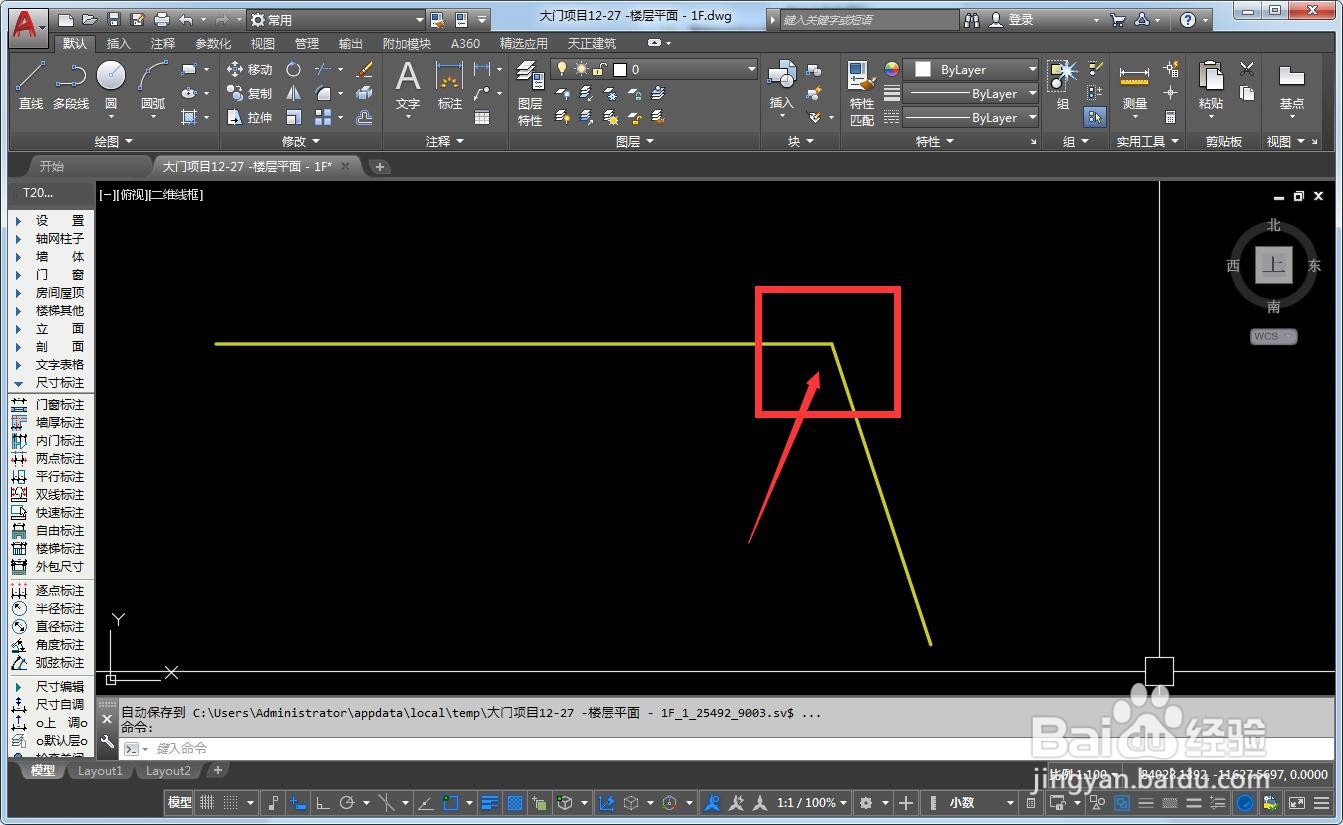Click the Save icon in quick access toolbar

coord(113,19)
